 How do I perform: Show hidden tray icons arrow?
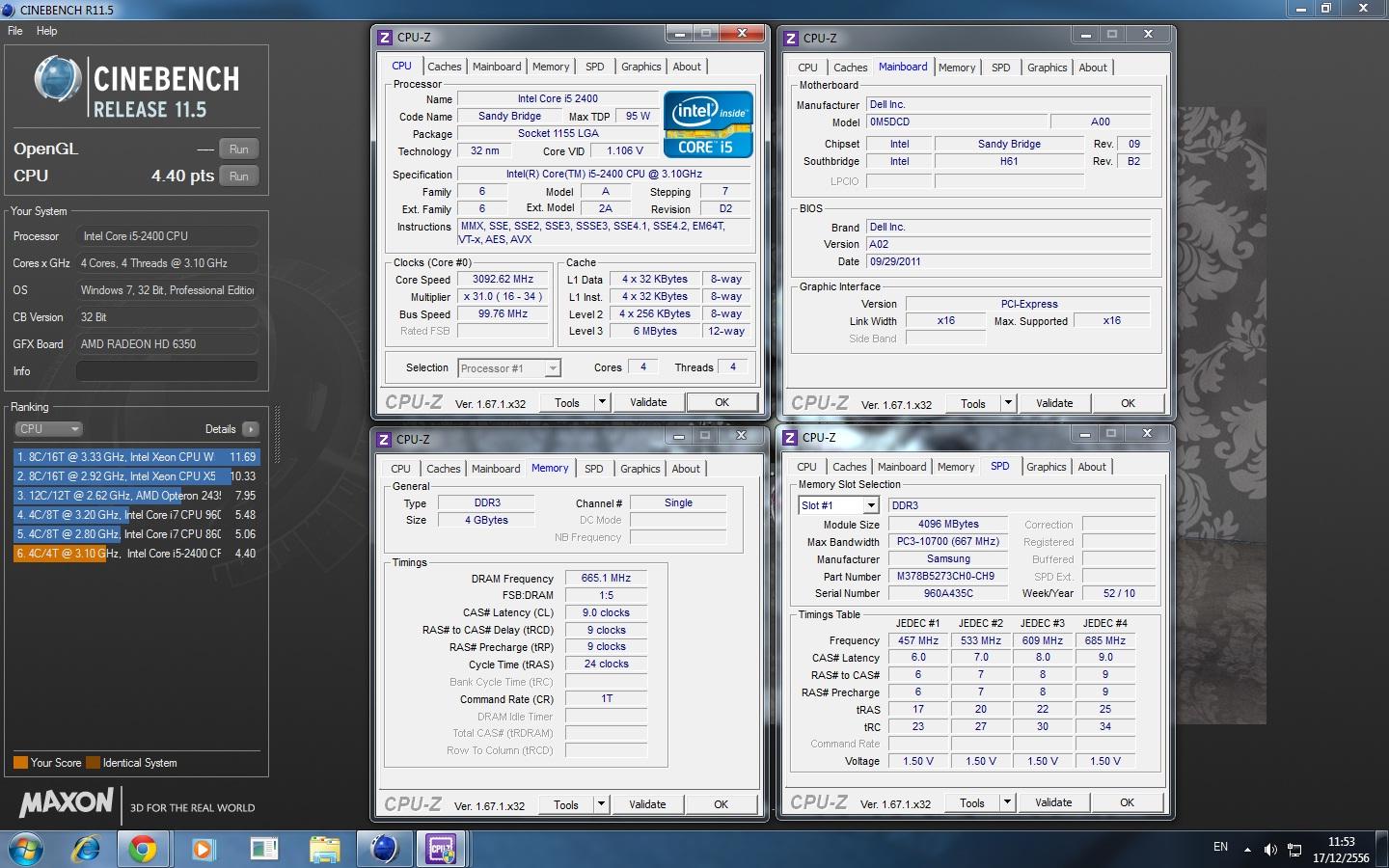pyautogui.click(x=1247, y=850)
